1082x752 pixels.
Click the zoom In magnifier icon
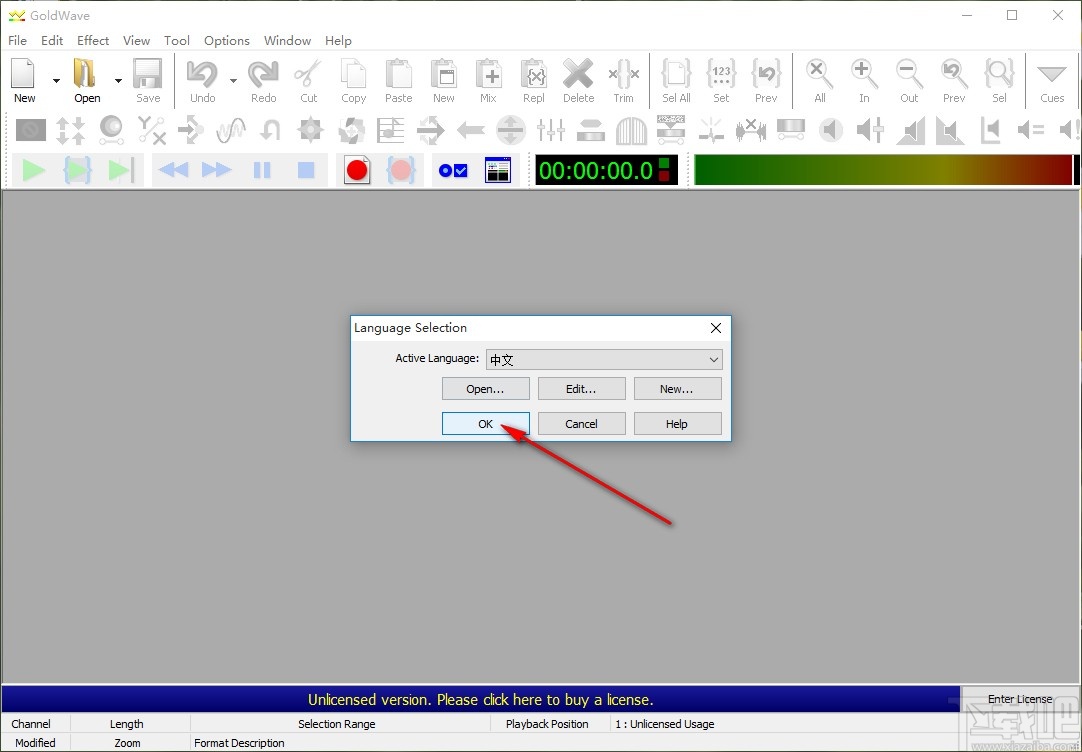(x=864, y=73)
